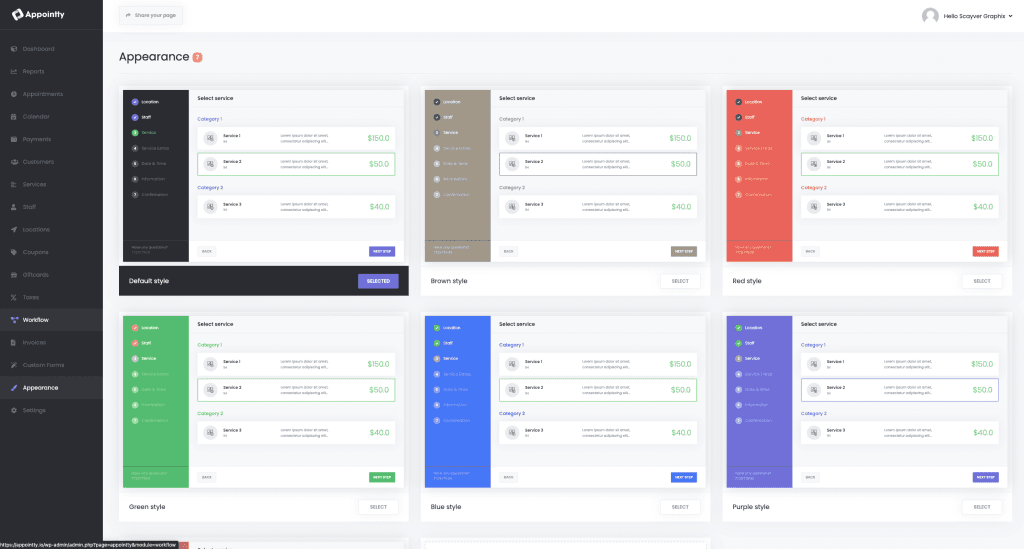1024x549 pixels.
Task: Open Coupons via its sidebar icon
Action: click(13, 252)
